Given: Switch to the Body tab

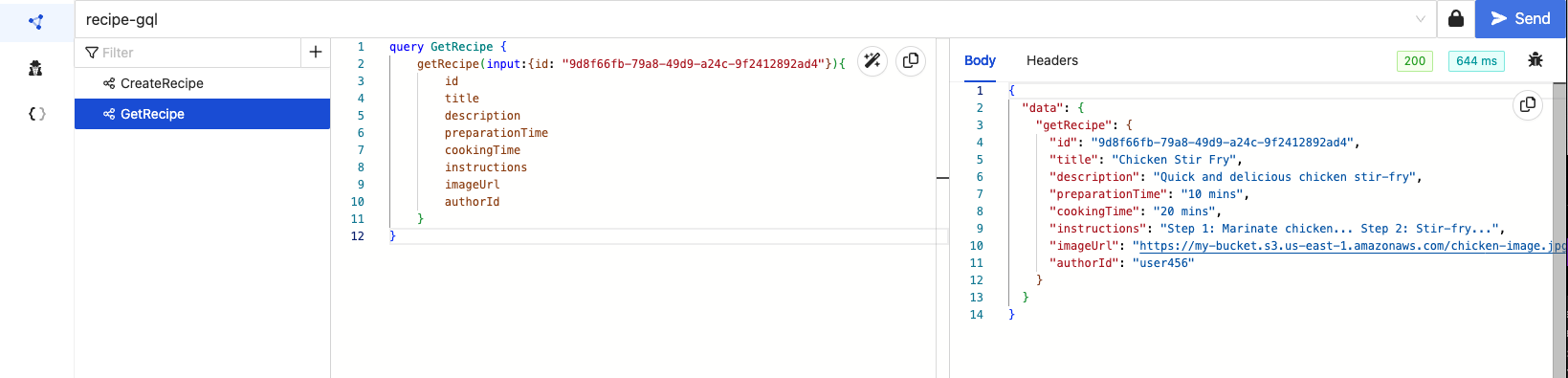Looking at the screenshot, I should pyautogui.click(x=980, y=60).
